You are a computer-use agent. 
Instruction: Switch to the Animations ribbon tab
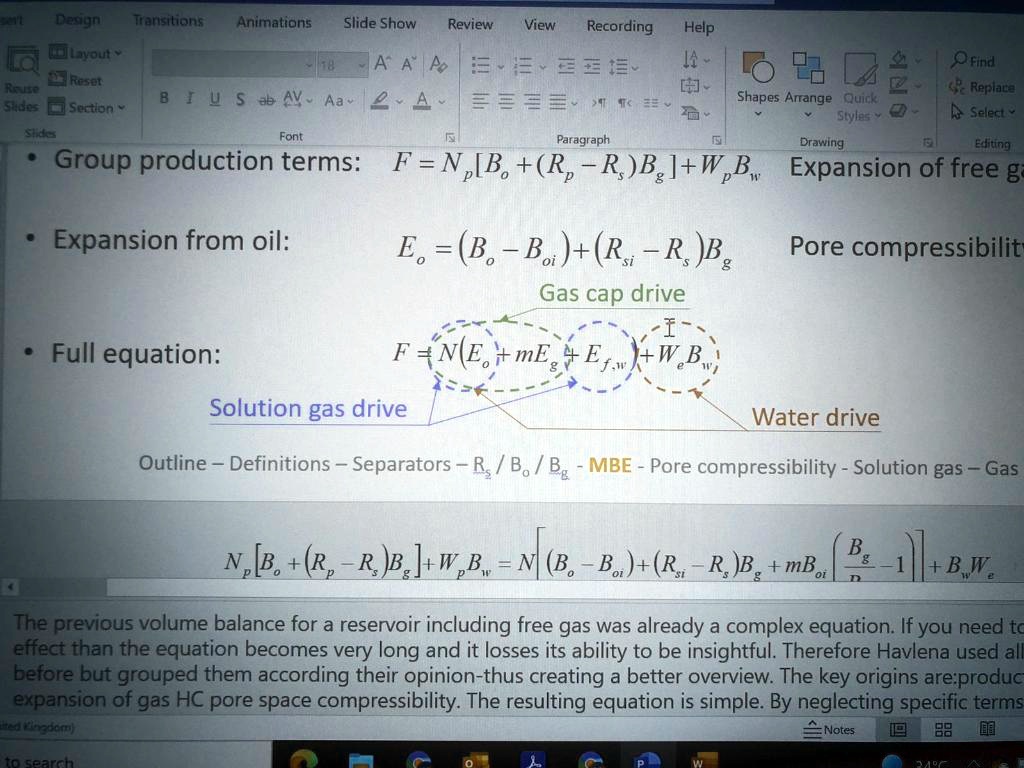click(273, 22)
